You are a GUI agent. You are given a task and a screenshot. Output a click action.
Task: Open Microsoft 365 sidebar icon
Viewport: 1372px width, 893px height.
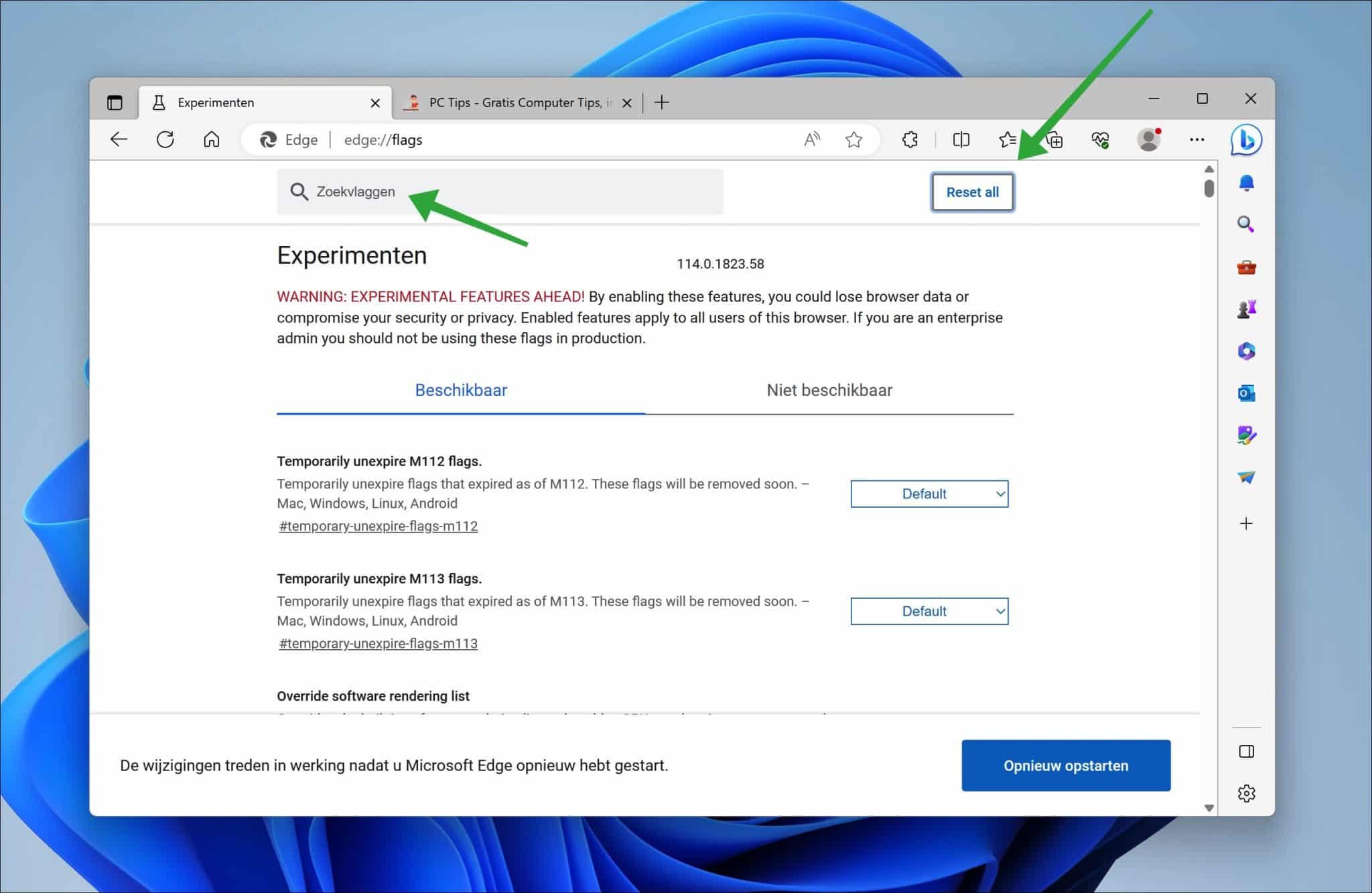tap(1245, 350)
